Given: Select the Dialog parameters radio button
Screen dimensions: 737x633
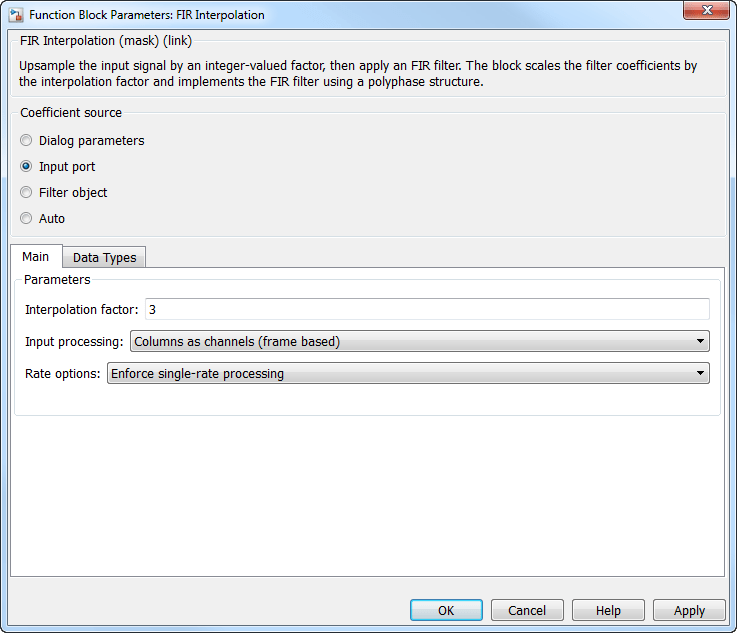Looking at the screenshot, I should pyautogui.click(x=27, y=141).
